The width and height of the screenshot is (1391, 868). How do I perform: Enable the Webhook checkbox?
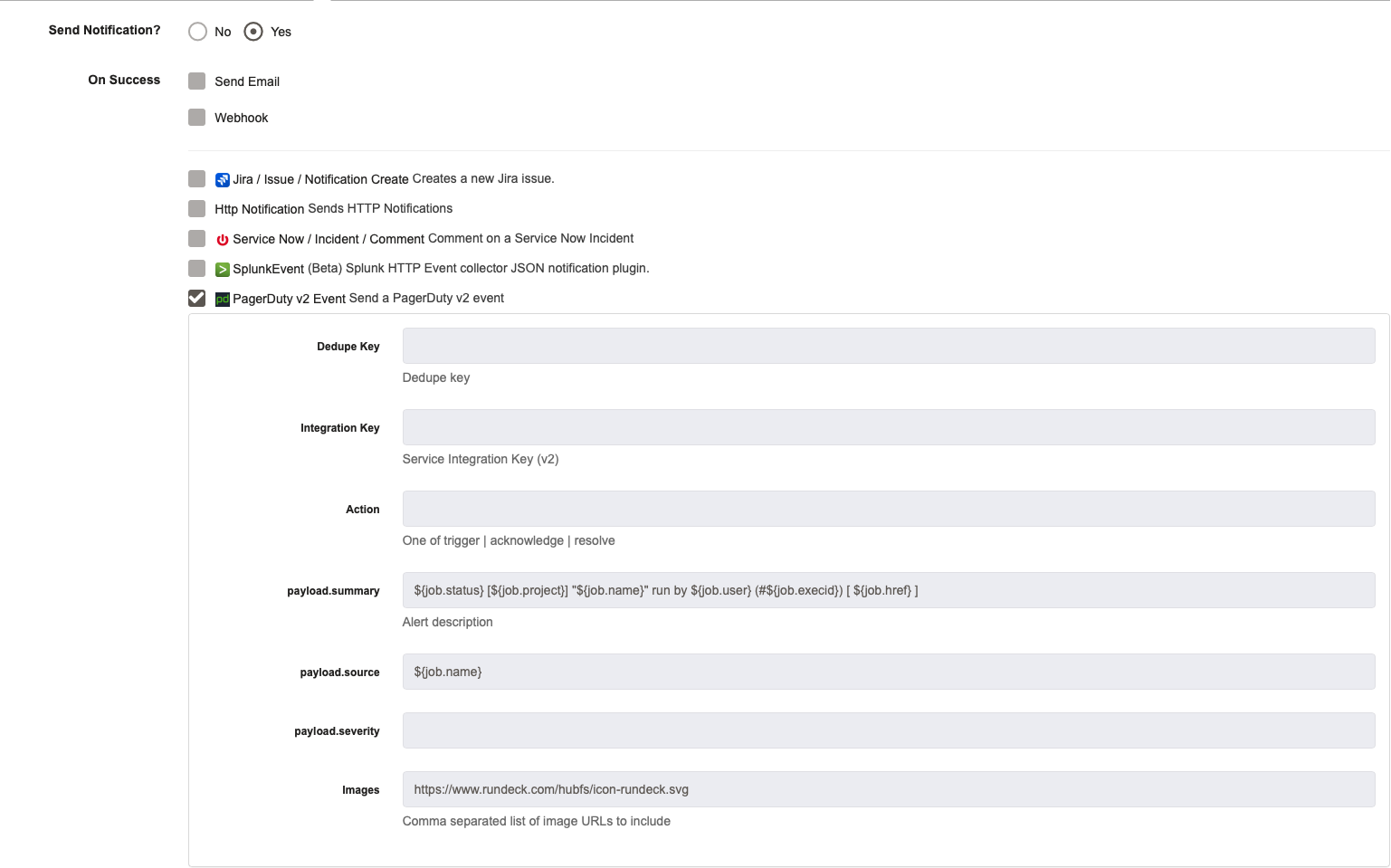coord(196,118)
